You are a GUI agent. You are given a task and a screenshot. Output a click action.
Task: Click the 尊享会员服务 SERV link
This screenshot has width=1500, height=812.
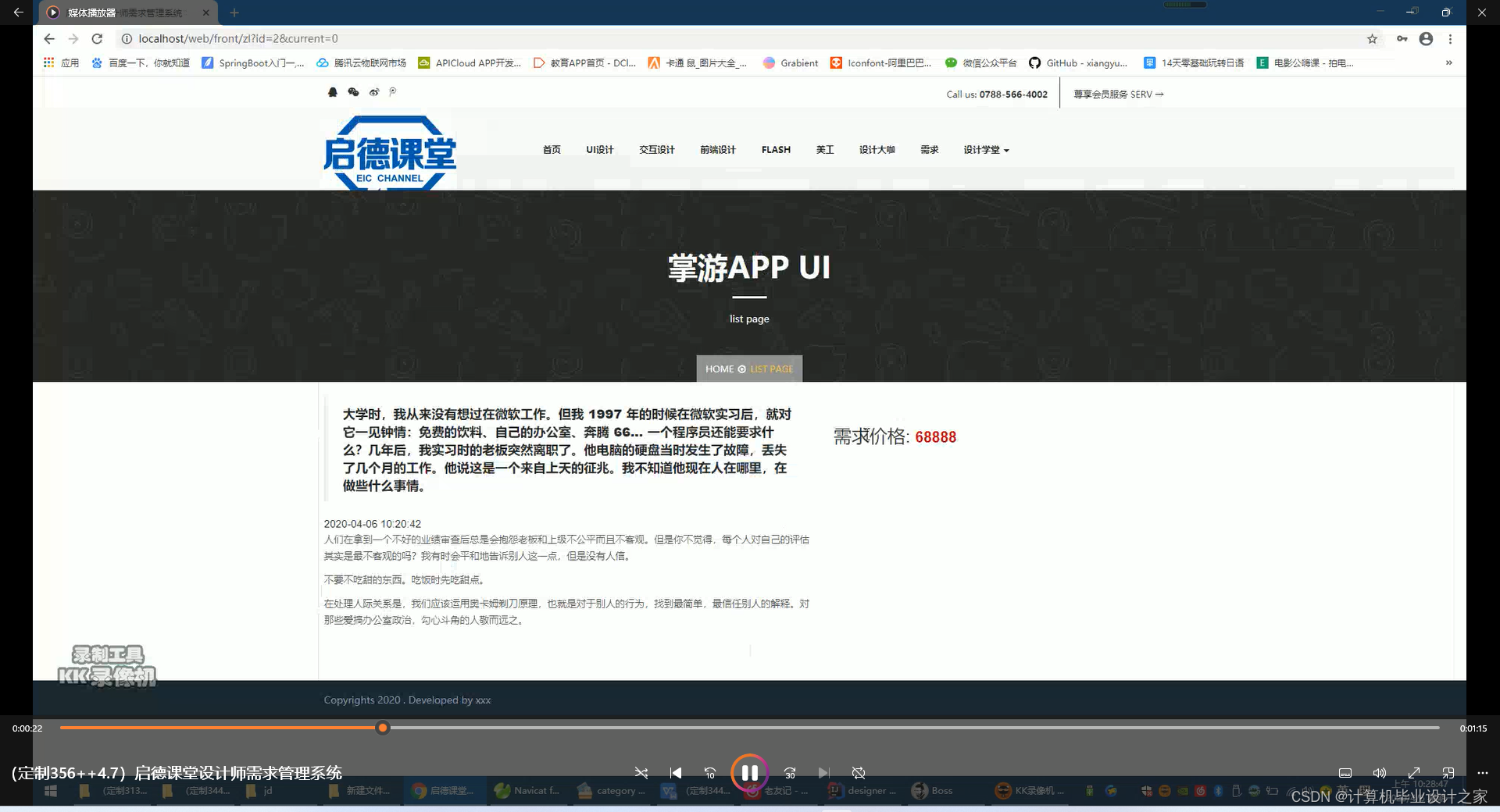click(x=1119, y=94)
